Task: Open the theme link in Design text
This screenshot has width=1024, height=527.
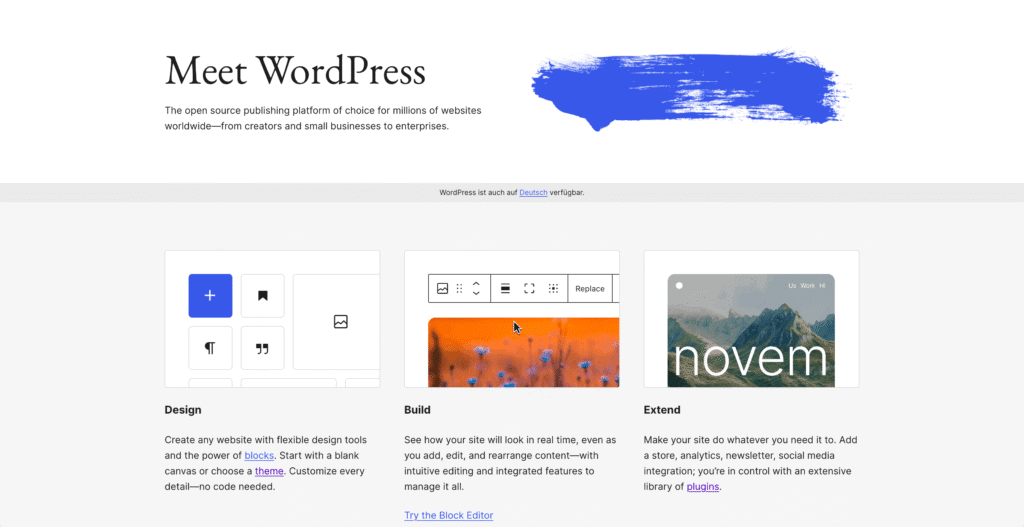Action: pos(269,471)
